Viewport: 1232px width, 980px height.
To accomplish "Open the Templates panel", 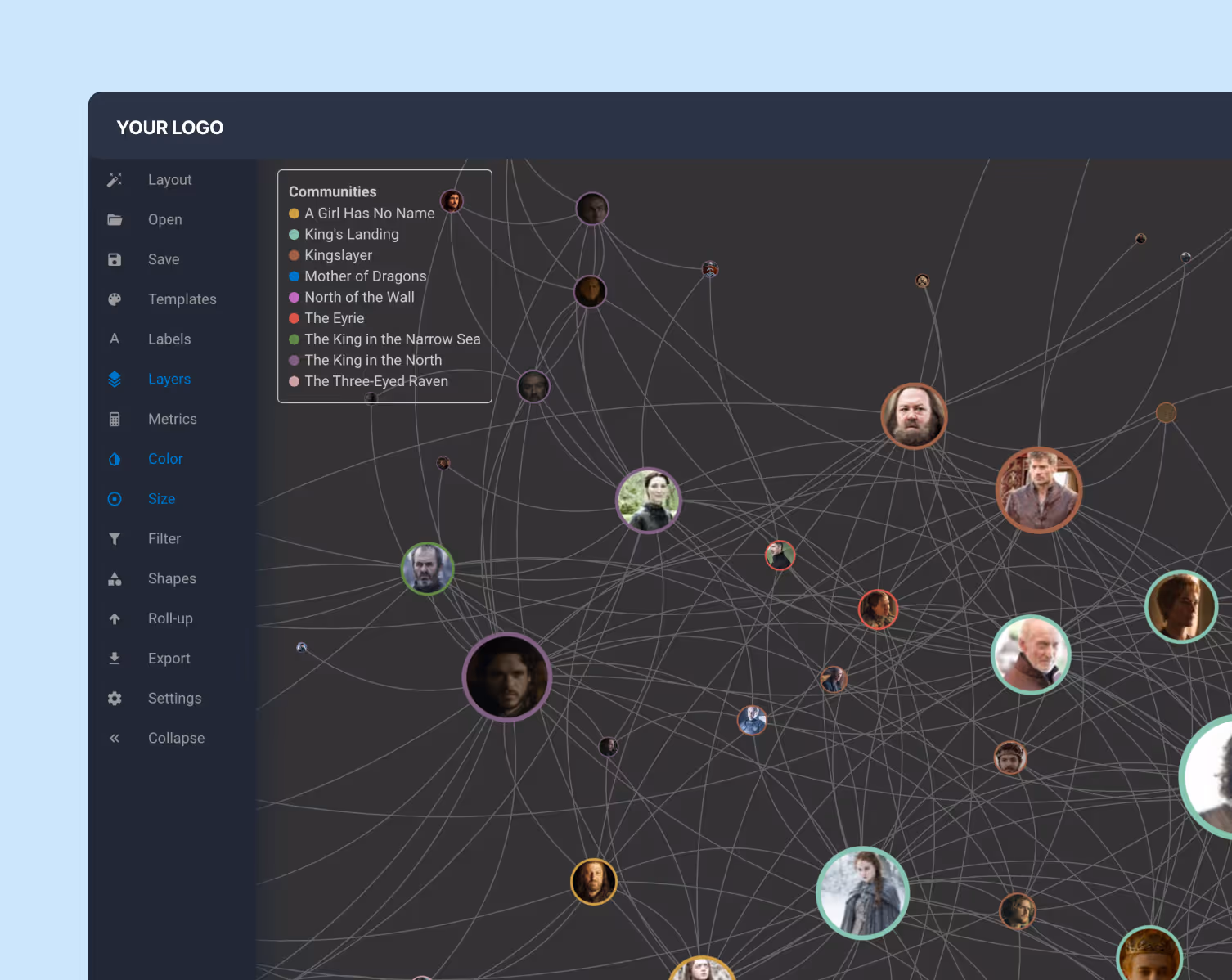I will click(182, 299).
